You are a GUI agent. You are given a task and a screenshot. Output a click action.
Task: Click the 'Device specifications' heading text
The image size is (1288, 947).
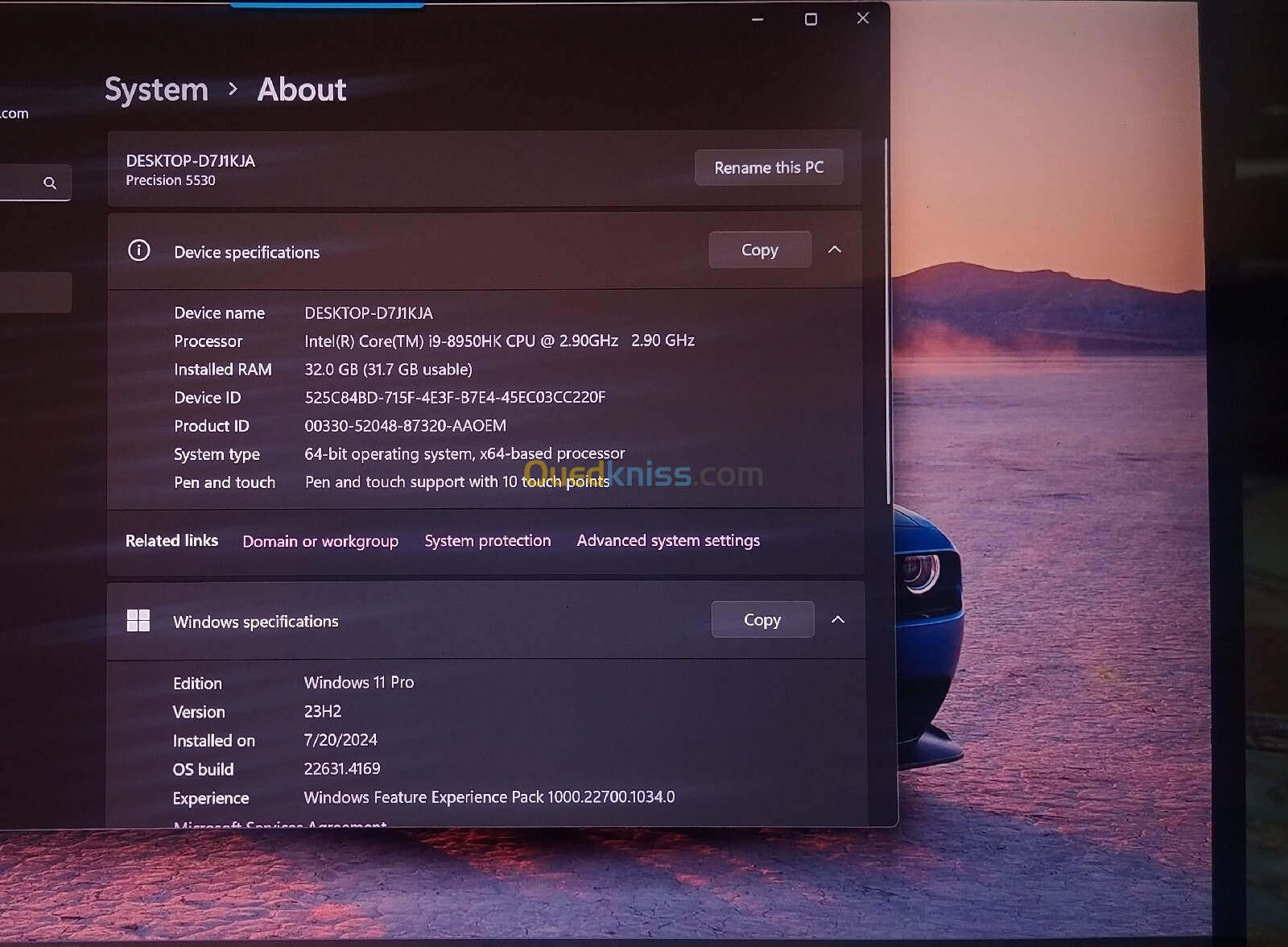click(x=247, y=252)
